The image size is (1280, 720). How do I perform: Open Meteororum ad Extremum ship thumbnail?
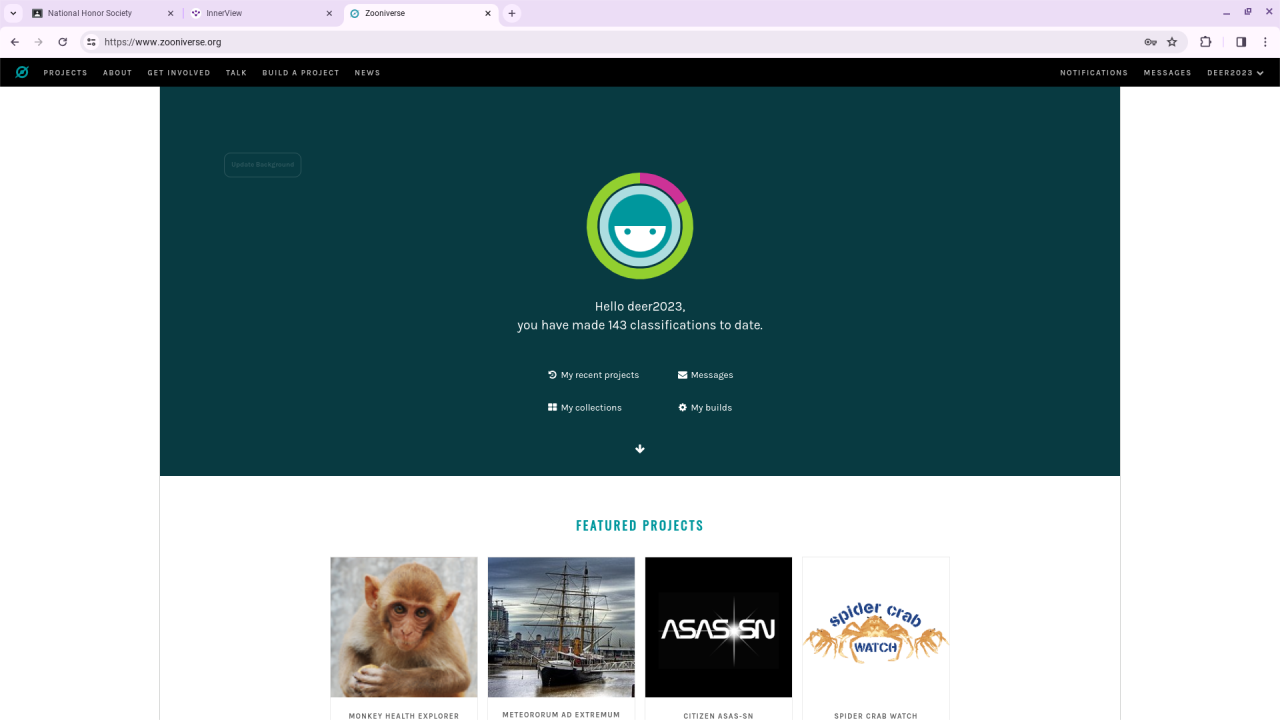(x=561, y=627)
